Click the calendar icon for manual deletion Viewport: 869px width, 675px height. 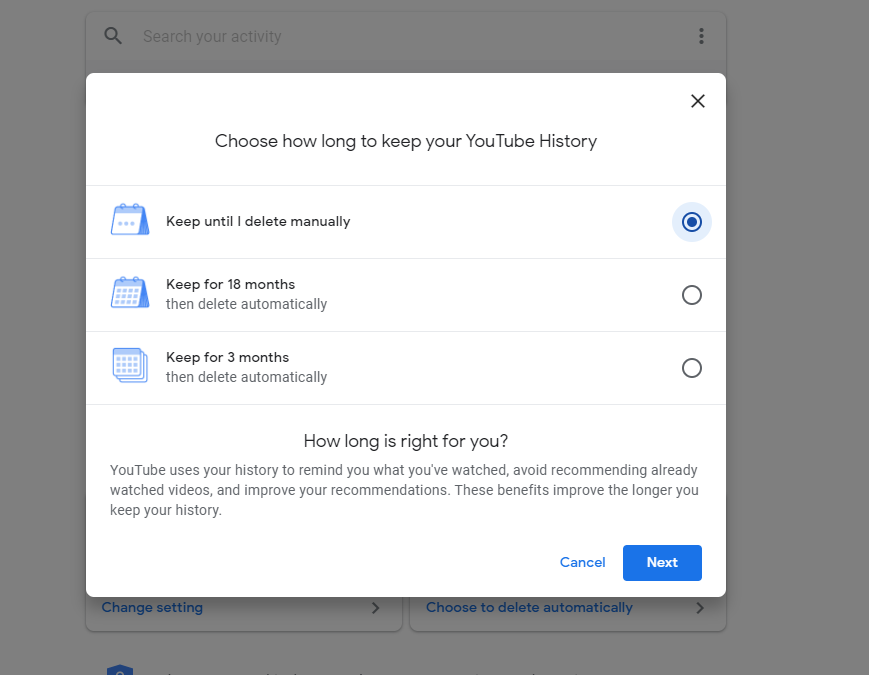click(x=130, y=221)
